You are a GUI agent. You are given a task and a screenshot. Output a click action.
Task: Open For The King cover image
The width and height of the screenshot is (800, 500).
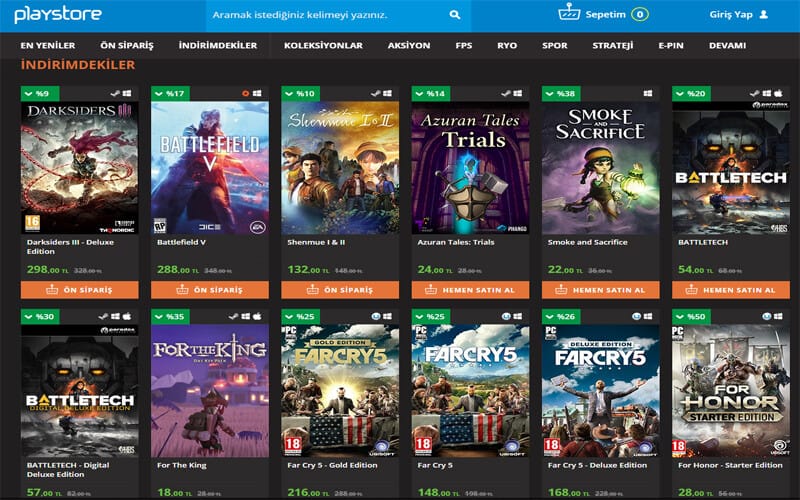pyautogui.click(x=210, y=391)
